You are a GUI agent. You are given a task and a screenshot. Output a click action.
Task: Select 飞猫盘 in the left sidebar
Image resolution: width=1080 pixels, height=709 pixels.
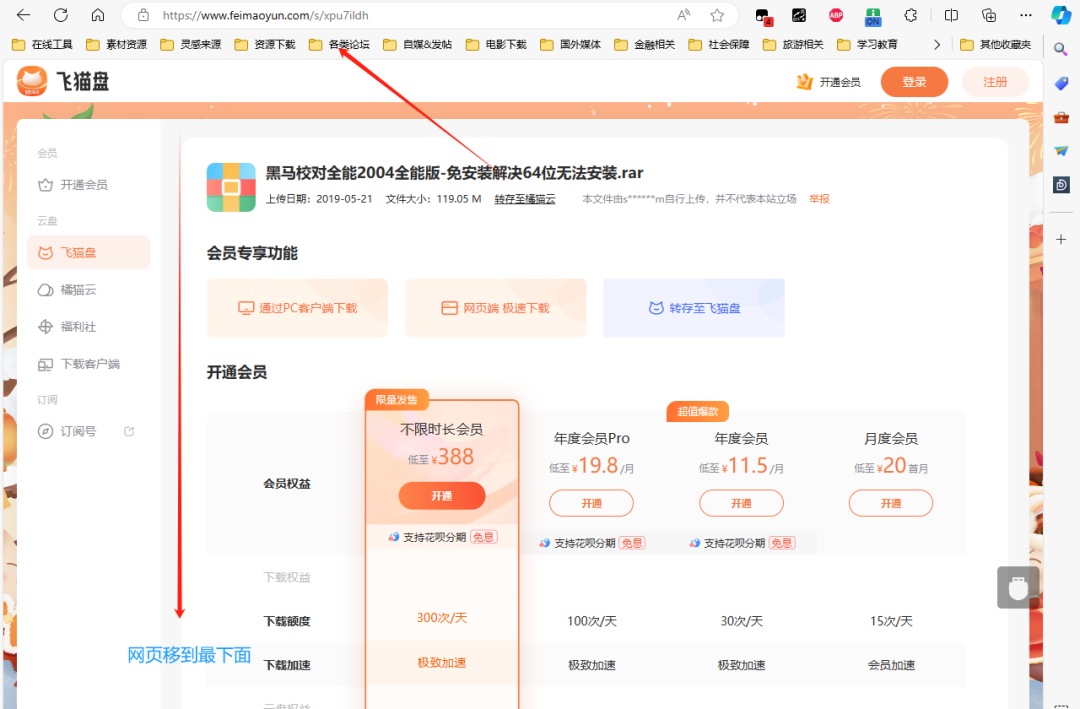[x=88, y=253]
